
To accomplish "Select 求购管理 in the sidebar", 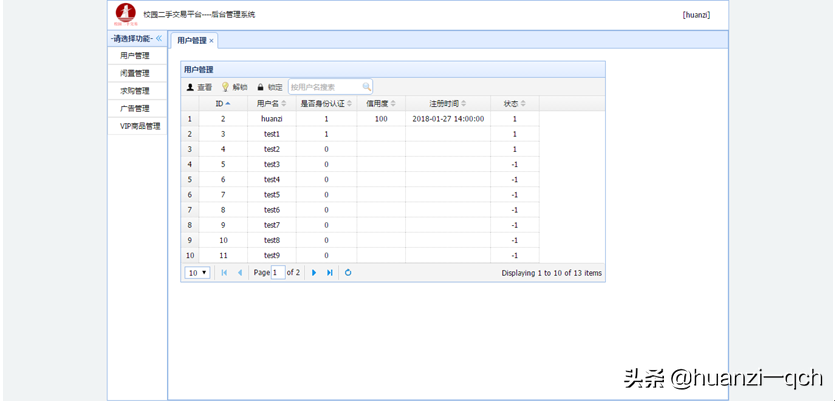I will pyautogui.click(x=137, y=91).
